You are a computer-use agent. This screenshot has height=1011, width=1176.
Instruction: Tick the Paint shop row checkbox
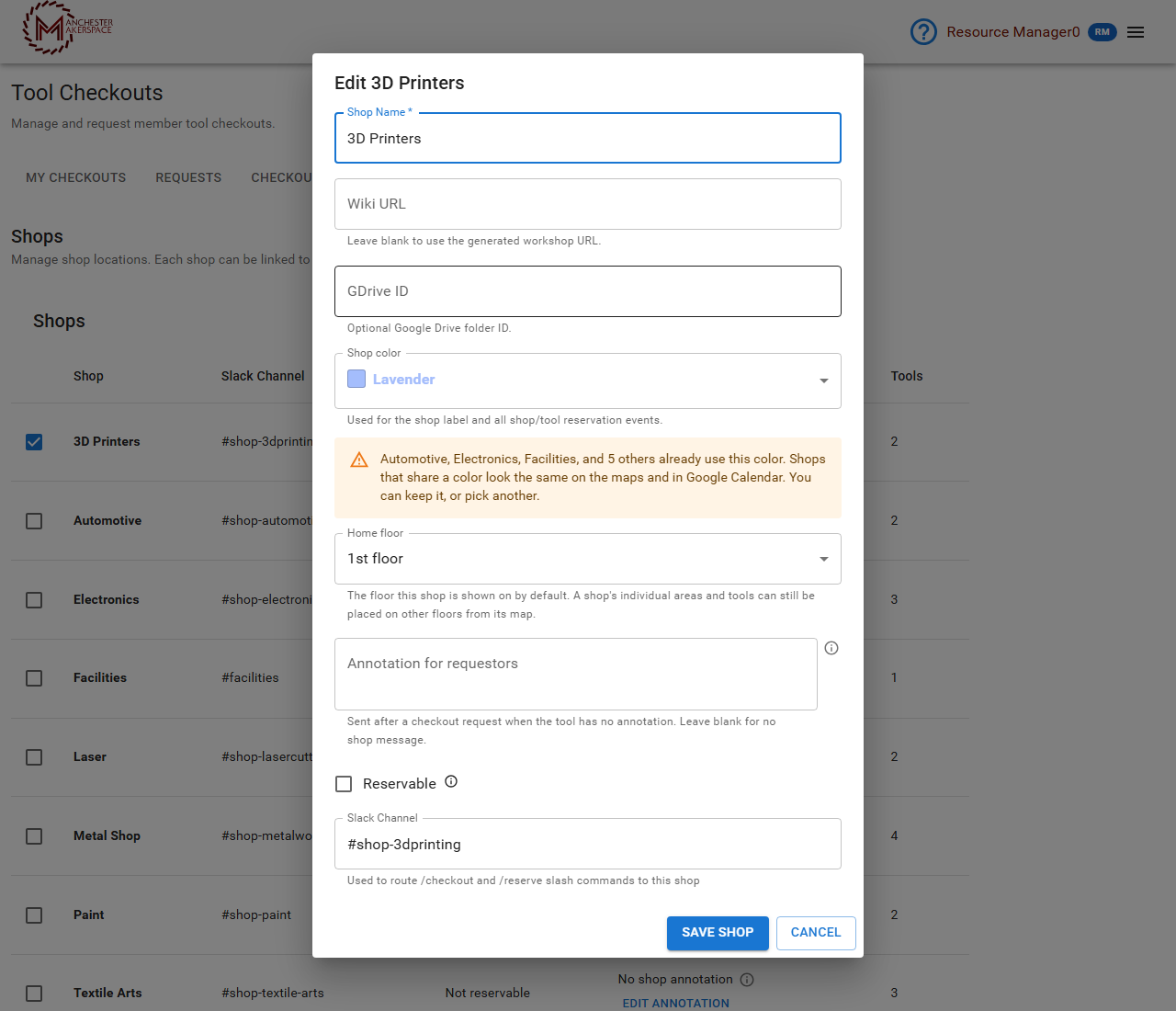point(34,915)
